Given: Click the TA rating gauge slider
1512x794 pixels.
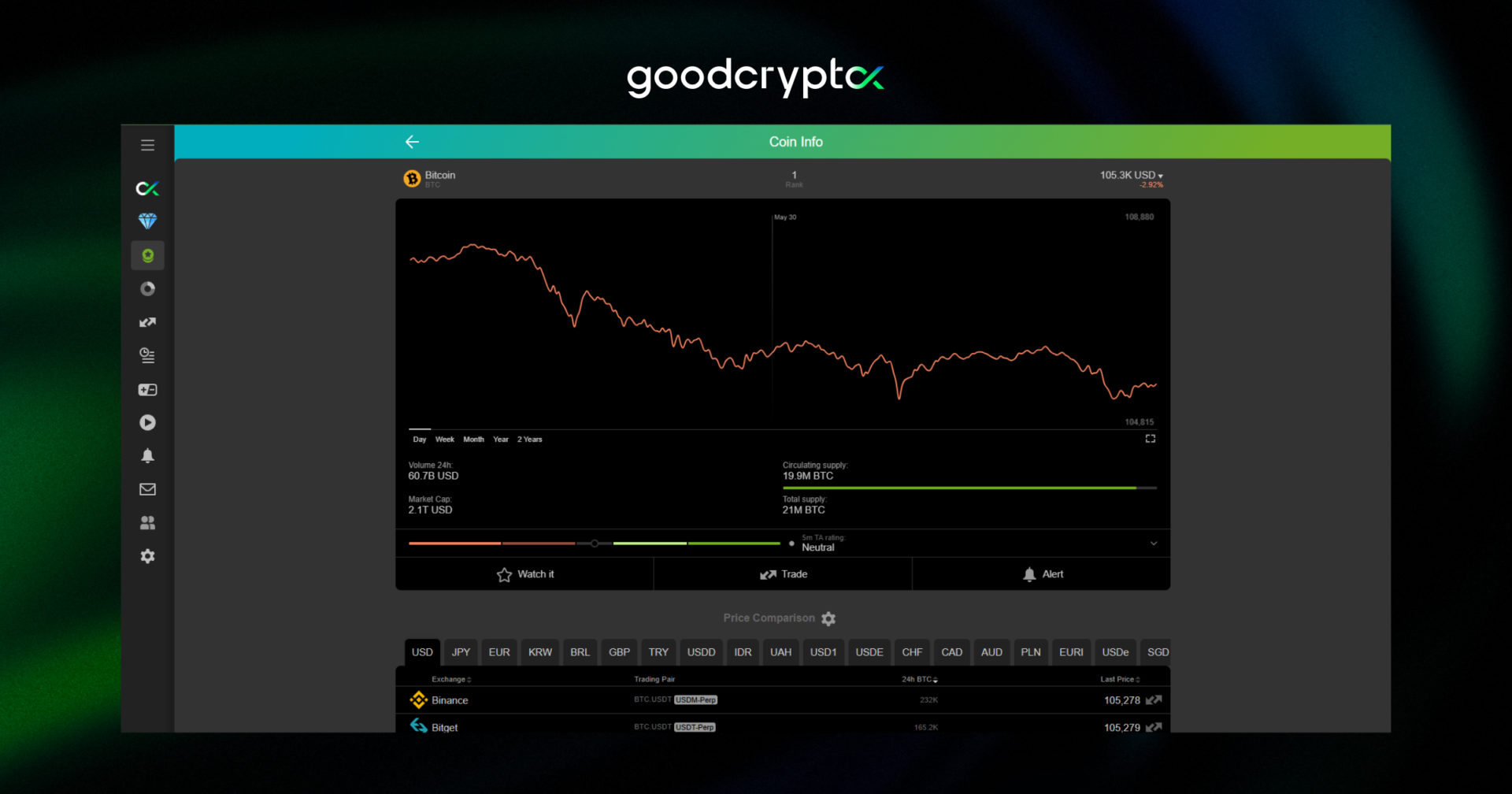Looking at the screenshot, I should (595, 544).
